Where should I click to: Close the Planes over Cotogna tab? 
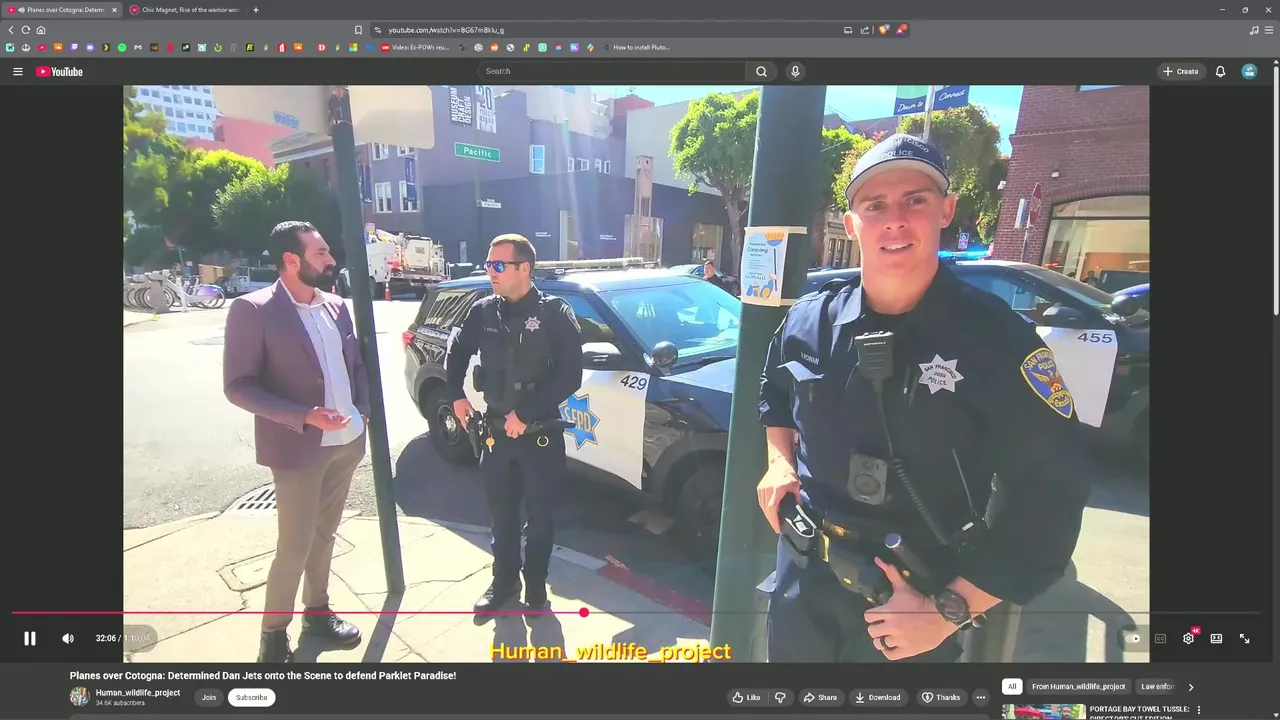click(113, 10)
